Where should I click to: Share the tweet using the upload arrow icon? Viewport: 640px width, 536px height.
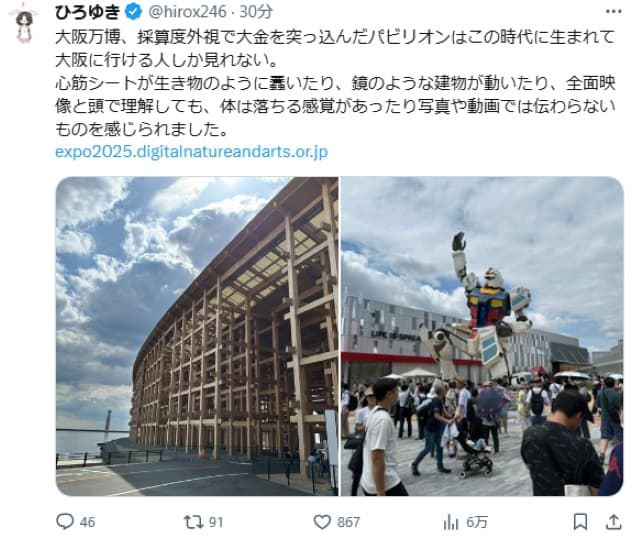click(613, 521)
